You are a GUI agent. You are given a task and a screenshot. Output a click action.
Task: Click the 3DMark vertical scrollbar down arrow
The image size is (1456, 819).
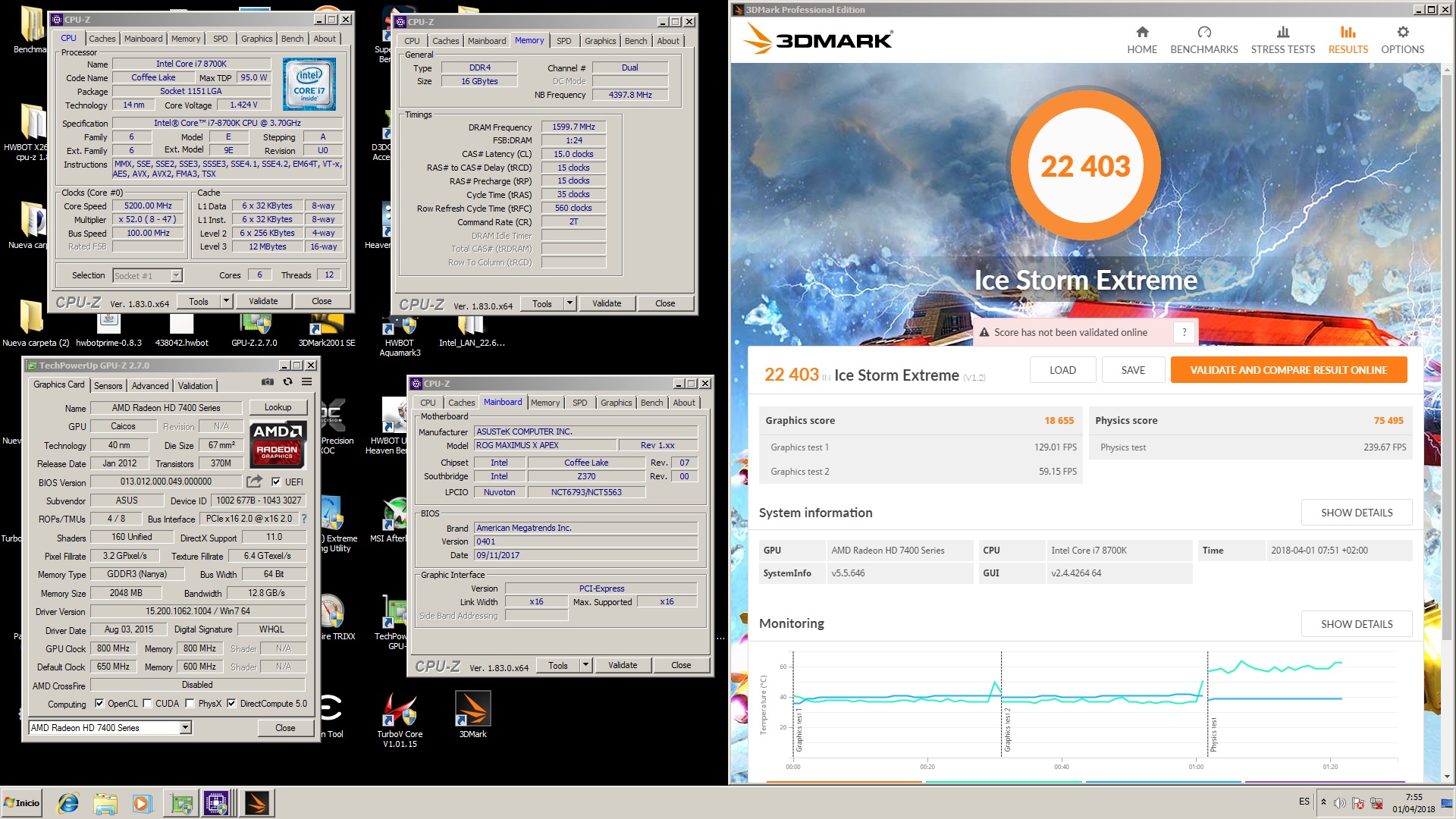coord(1447,776)
